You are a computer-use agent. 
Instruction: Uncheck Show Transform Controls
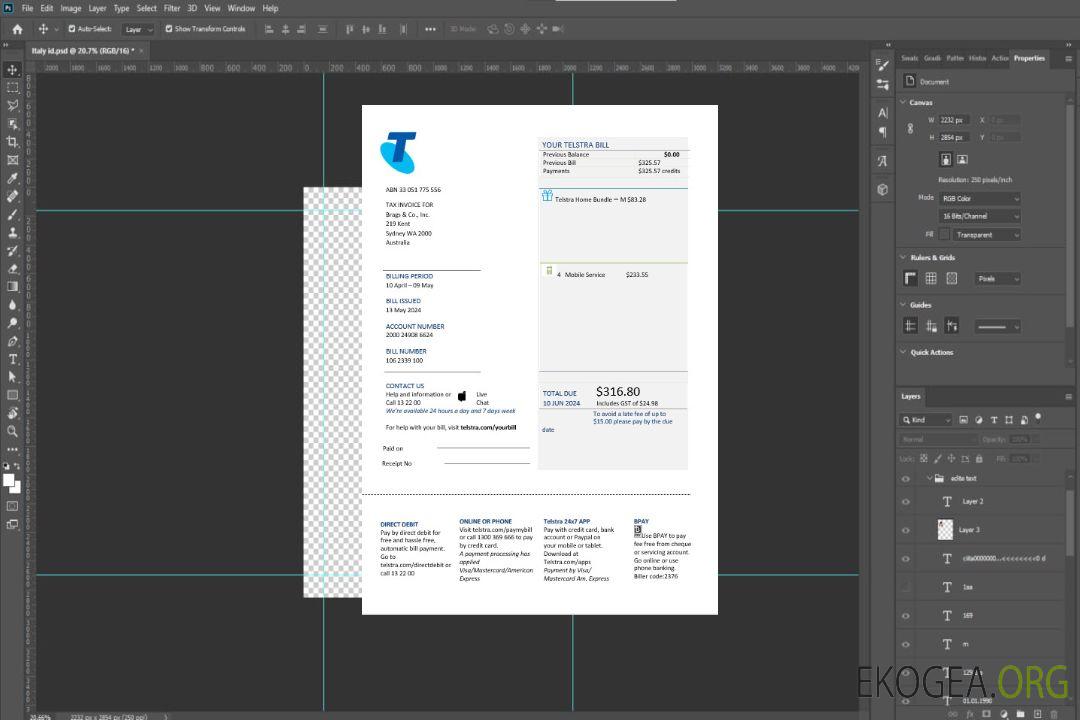pyautogui.click(x=169, y=29)
